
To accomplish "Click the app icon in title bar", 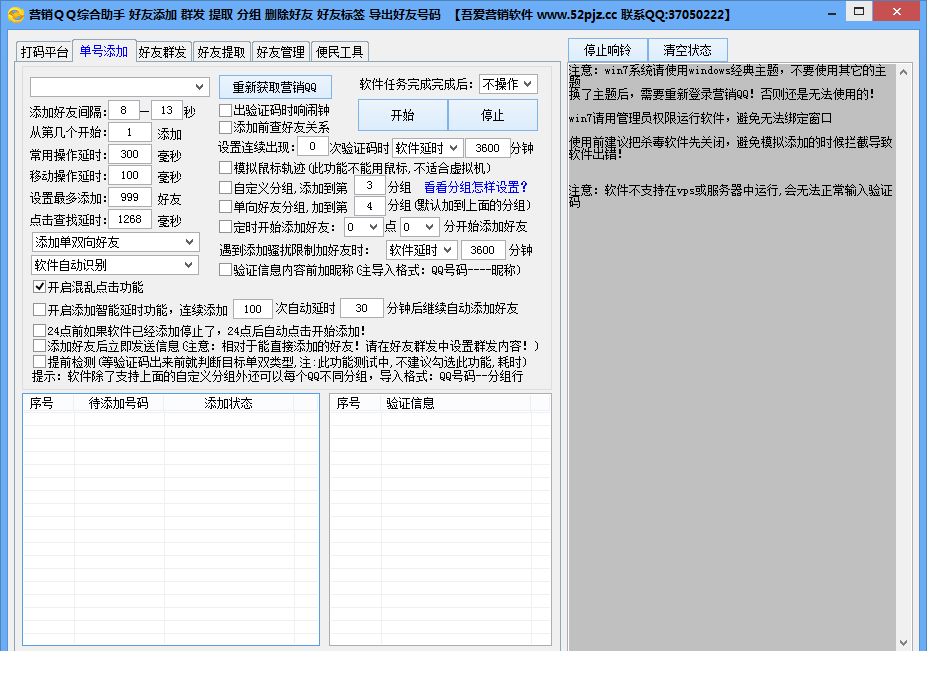I will [x=16, y=14].
